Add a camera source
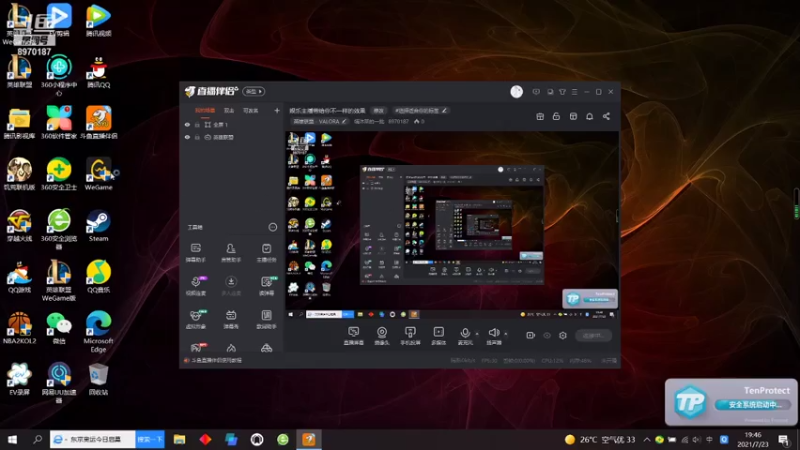800x450 pixels. pos(382,336)
